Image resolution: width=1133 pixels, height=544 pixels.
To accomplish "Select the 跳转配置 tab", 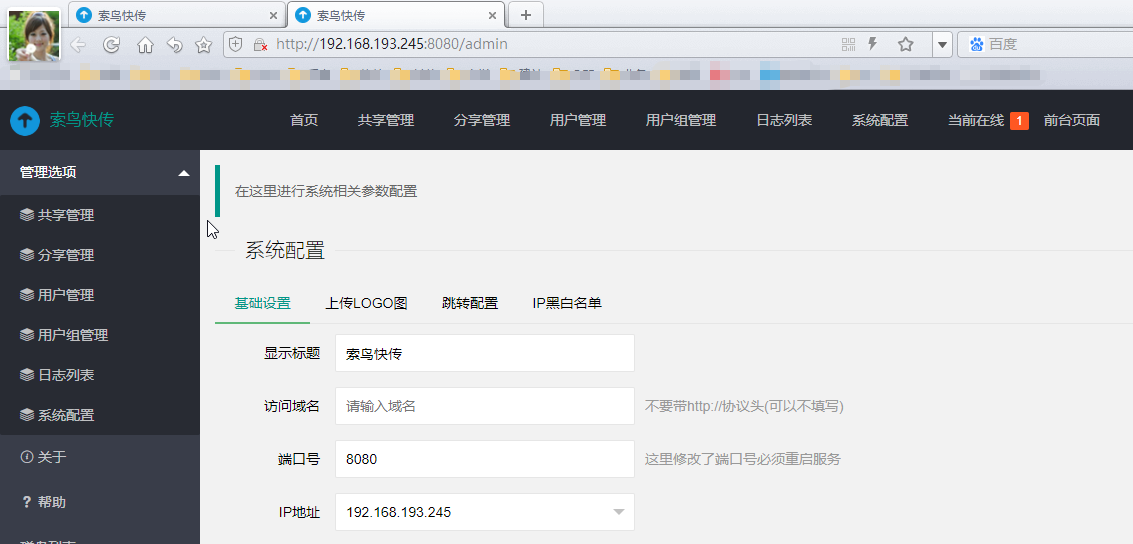I will point(469,303).
